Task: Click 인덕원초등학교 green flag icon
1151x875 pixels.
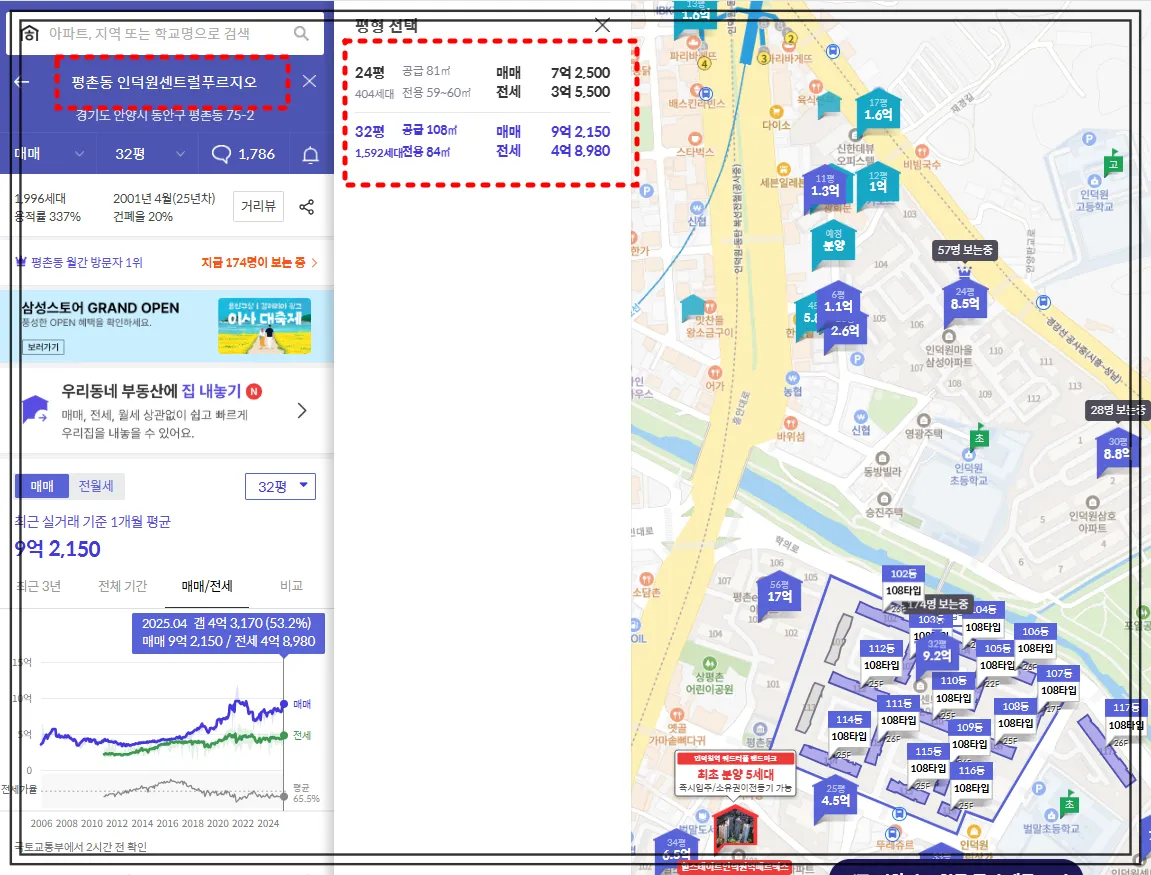Action: 979,438
